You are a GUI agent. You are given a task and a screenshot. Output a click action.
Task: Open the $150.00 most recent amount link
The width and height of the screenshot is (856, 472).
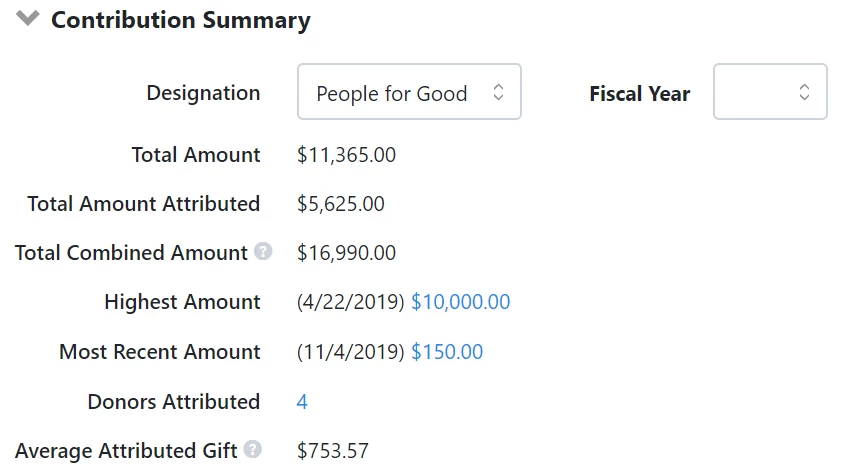pyautogui.click(x=447, y=352)
